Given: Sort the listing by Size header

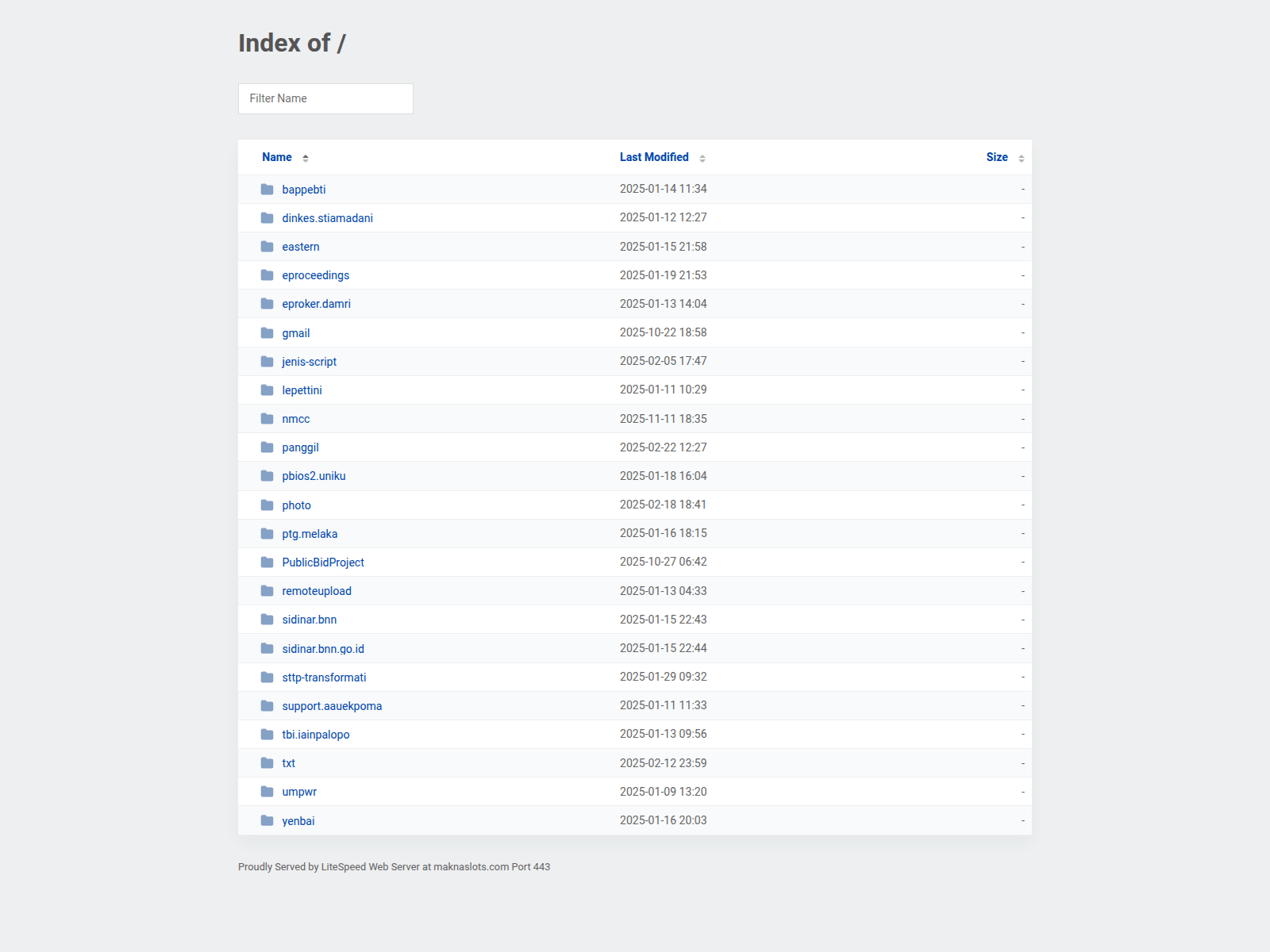Looking at the screenshot, I should 997,157.
